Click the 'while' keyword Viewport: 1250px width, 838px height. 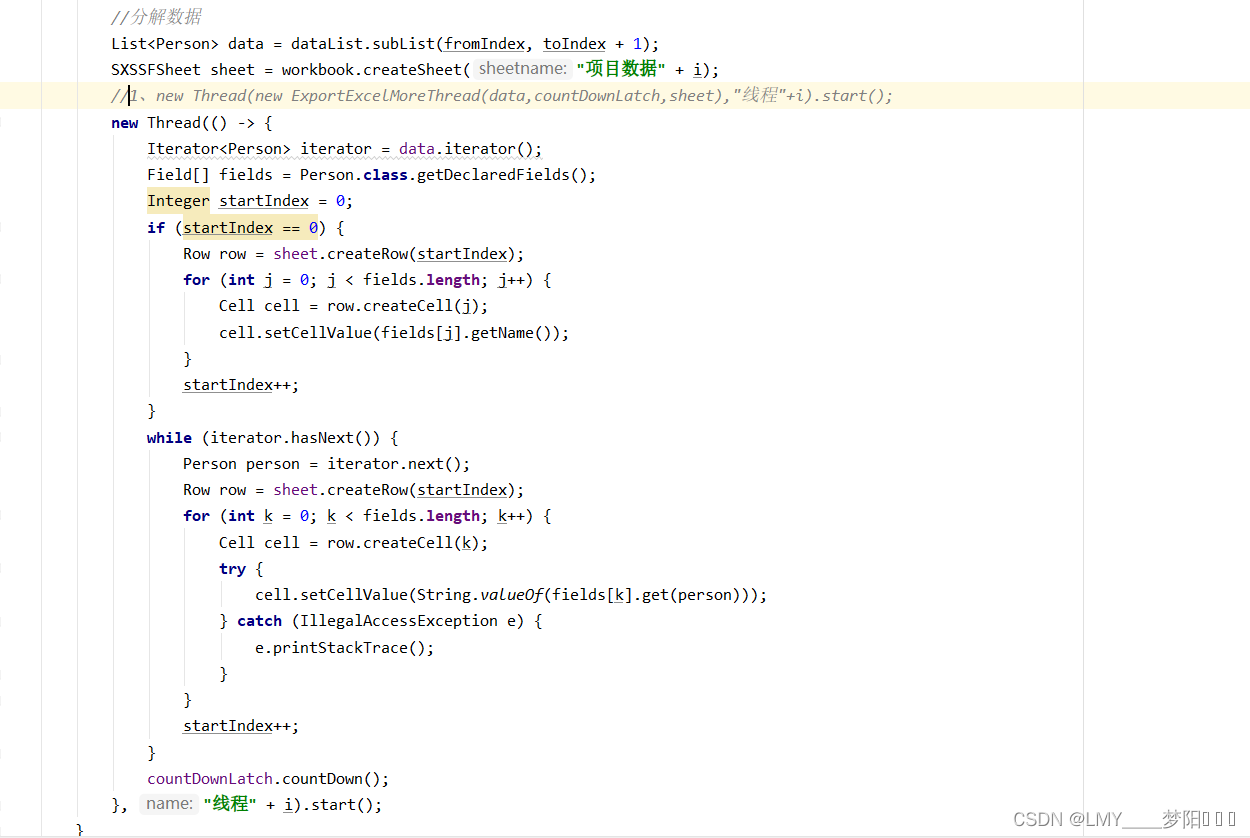point(169,437)
